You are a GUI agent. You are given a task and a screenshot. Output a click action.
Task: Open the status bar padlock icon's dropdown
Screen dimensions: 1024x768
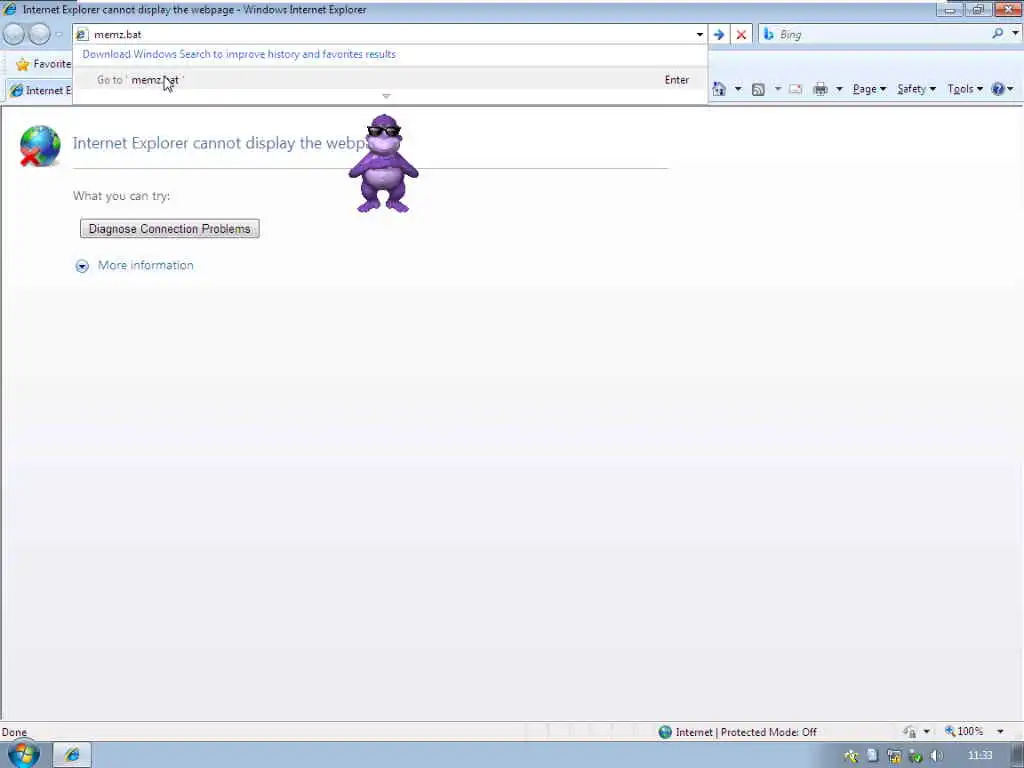click(x=926, y=732)
